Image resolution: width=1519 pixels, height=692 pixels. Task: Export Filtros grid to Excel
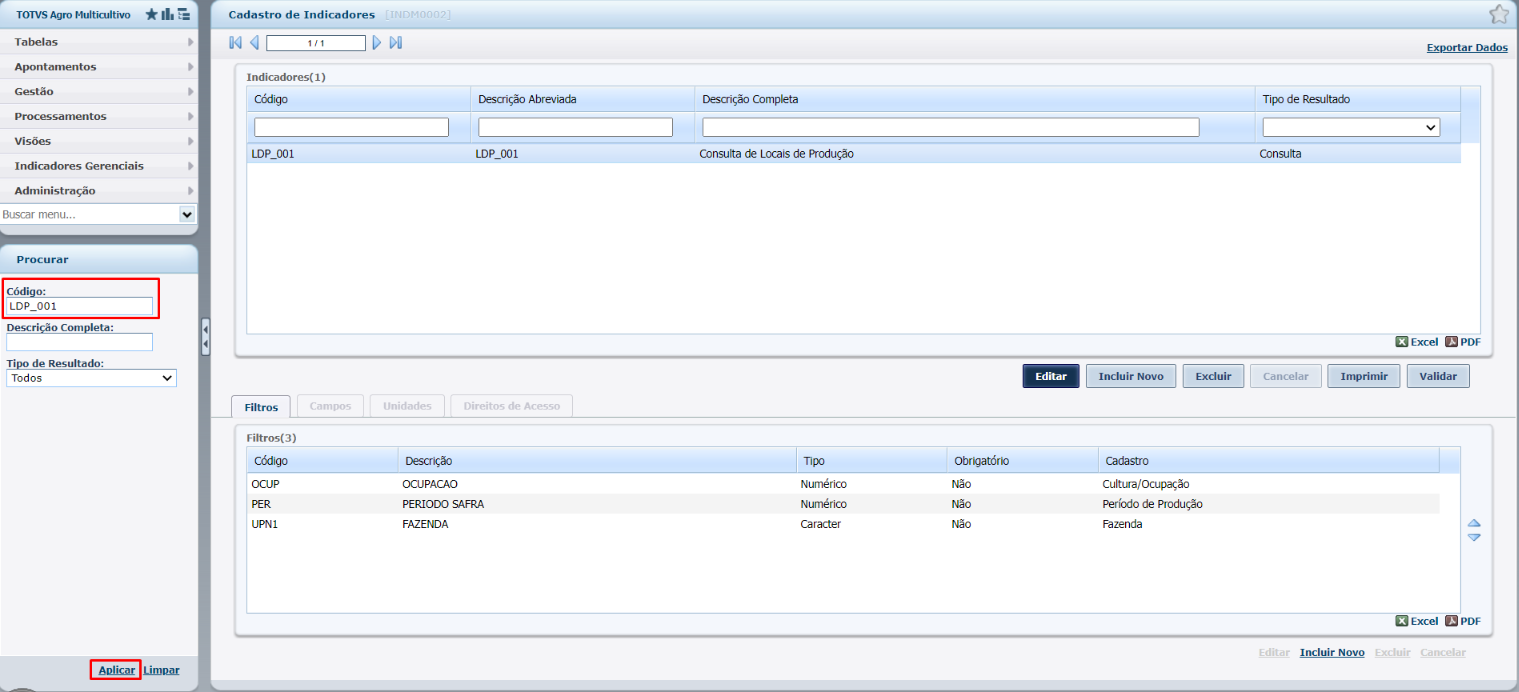[1416, 621]
